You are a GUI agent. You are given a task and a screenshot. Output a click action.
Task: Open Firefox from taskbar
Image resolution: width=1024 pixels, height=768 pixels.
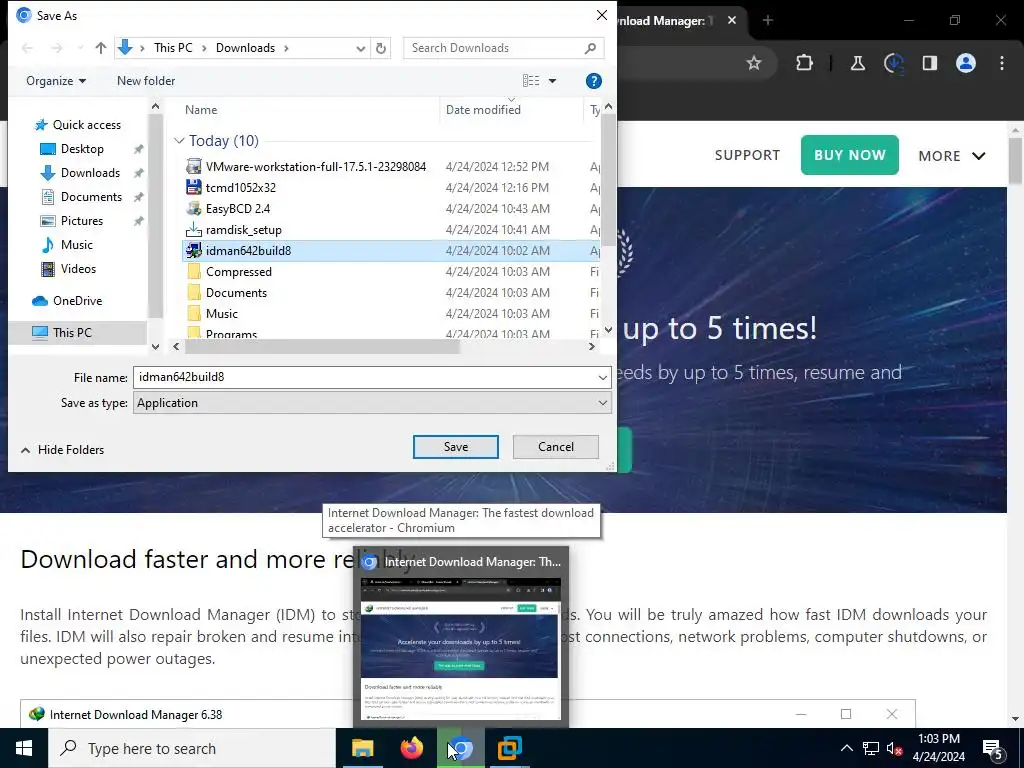click(411, 748)
